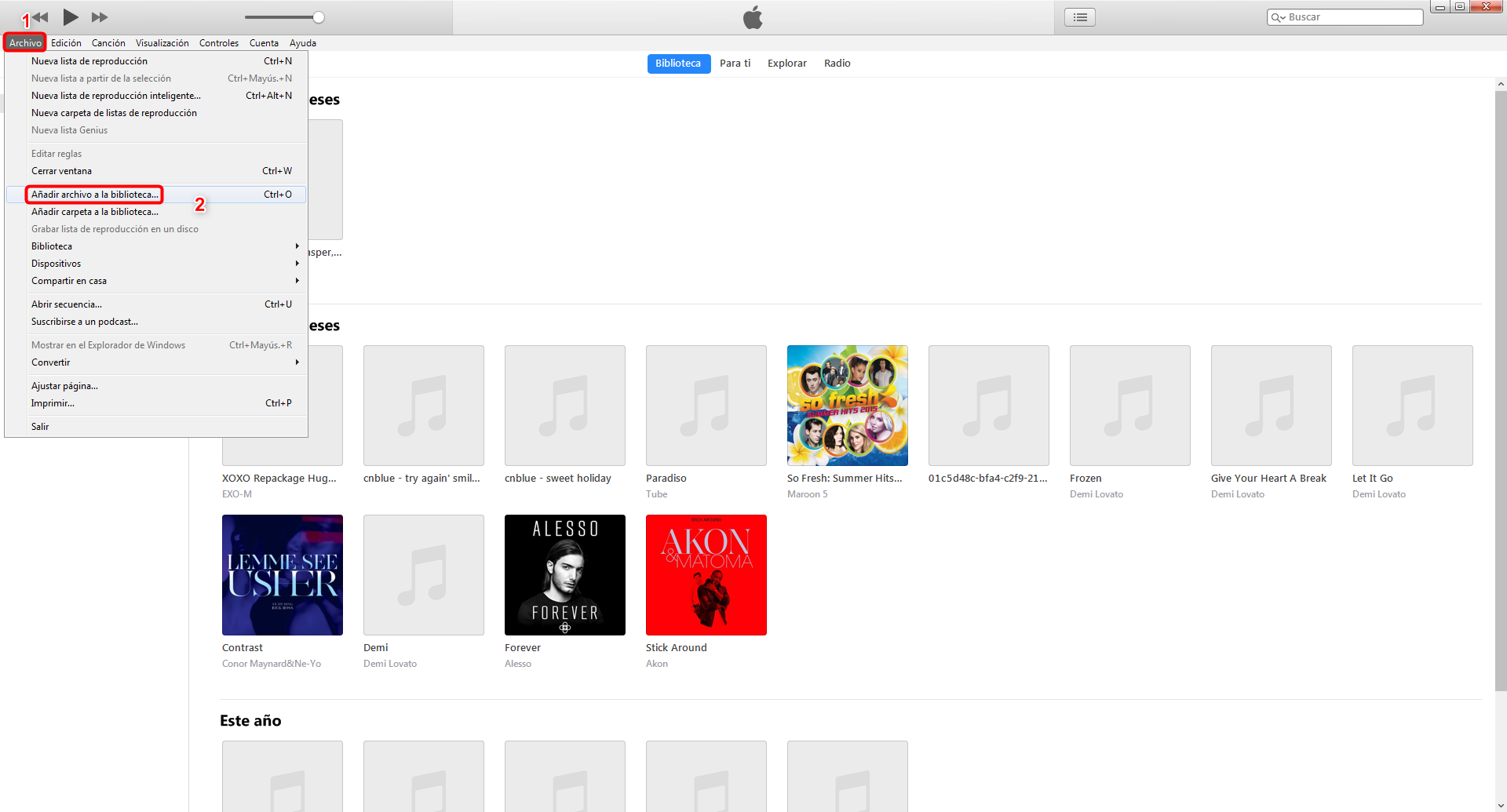Viewport: 1507px width, 812px height.
Task: Open the Edición menu
Action: pos(66,43)
